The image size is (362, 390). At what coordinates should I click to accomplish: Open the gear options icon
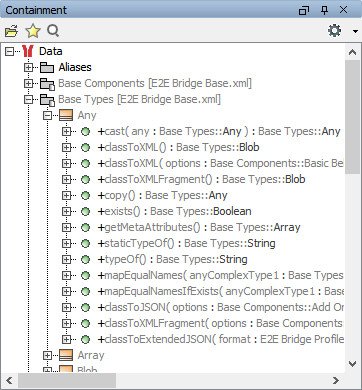click(x=334, y=31)
